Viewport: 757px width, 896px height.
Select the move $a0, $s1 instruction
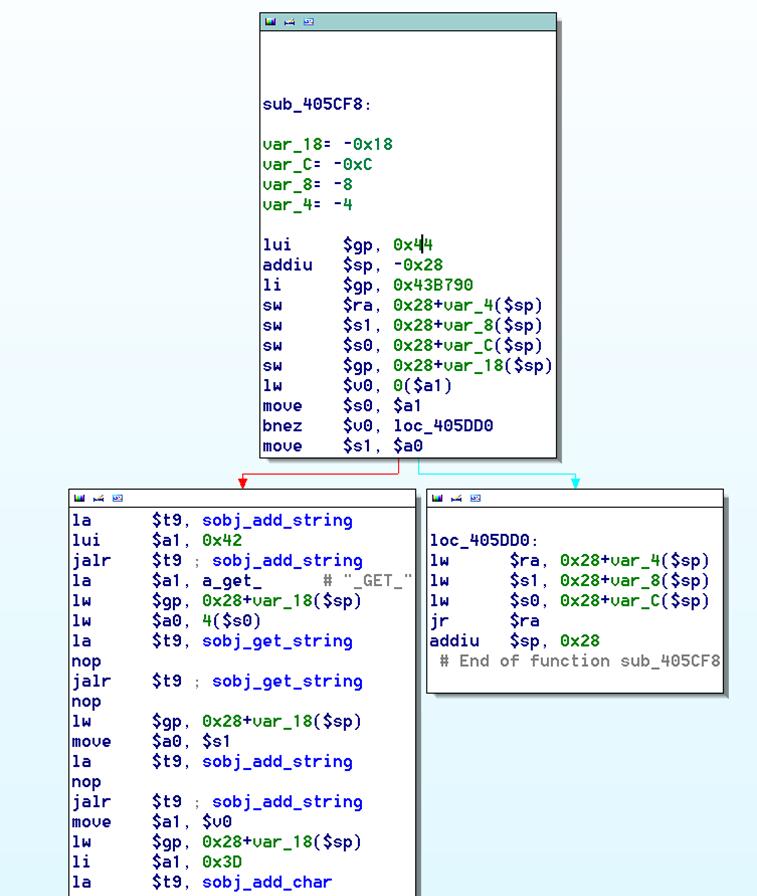point(151,742)
